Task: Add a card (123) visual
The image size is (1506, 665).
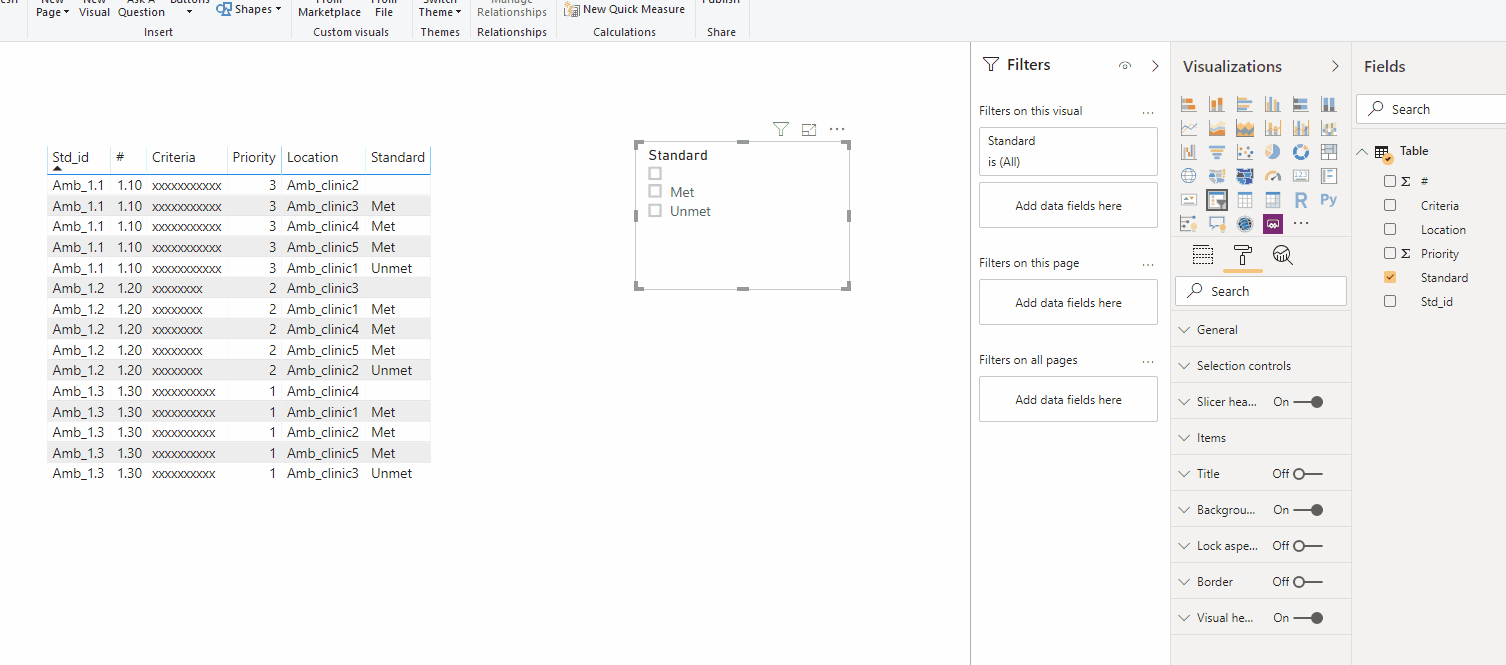Action: point(1301,176)
